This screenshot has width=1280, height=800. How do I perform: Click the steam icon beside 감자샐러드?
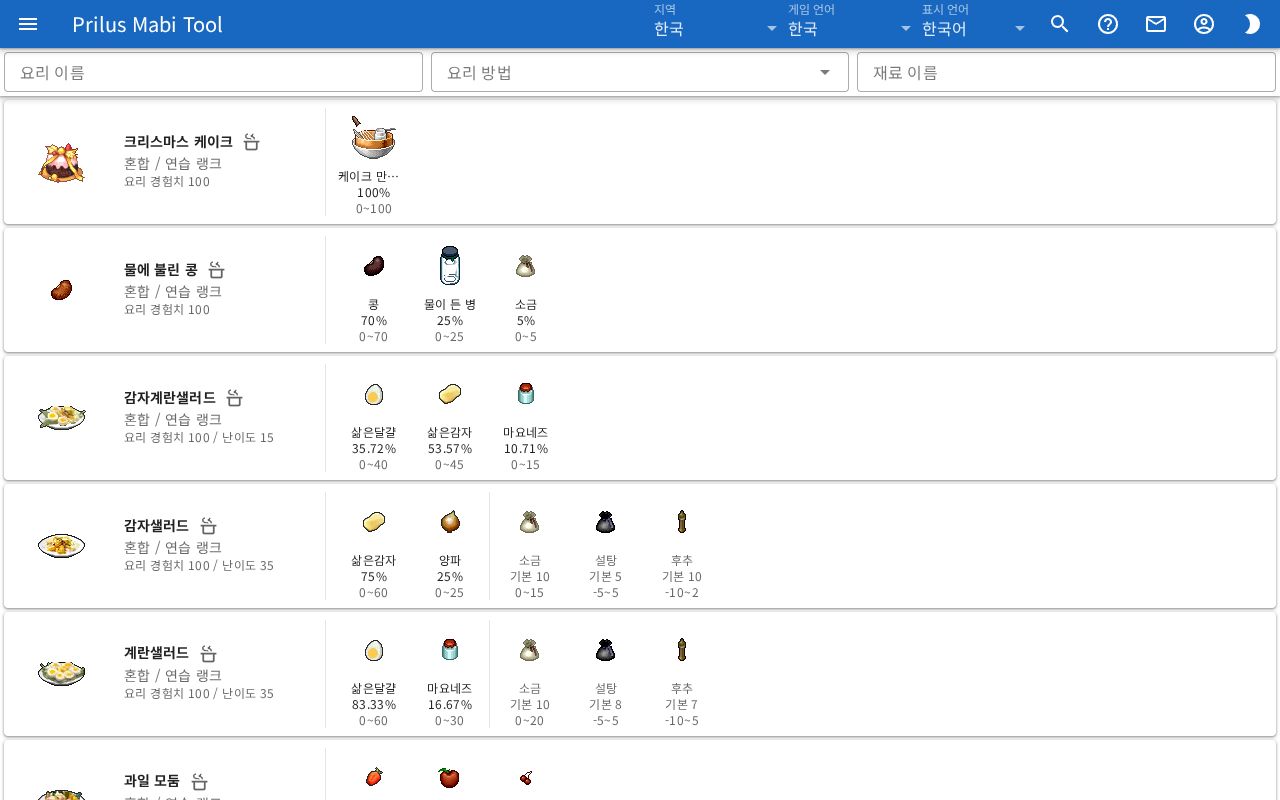tap(208, 526)
